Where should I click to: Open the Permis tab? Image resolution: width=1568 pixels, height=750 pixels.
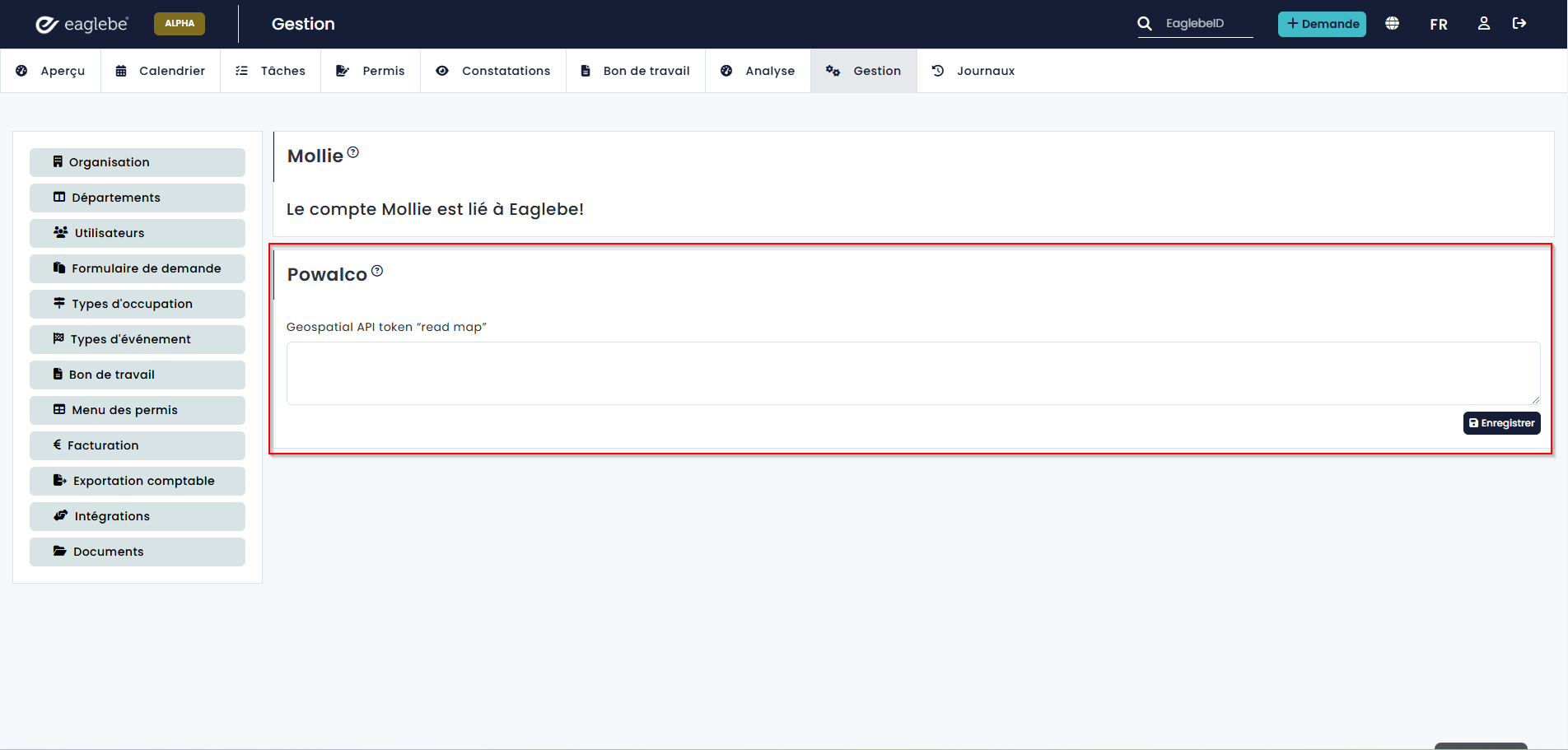371,71
